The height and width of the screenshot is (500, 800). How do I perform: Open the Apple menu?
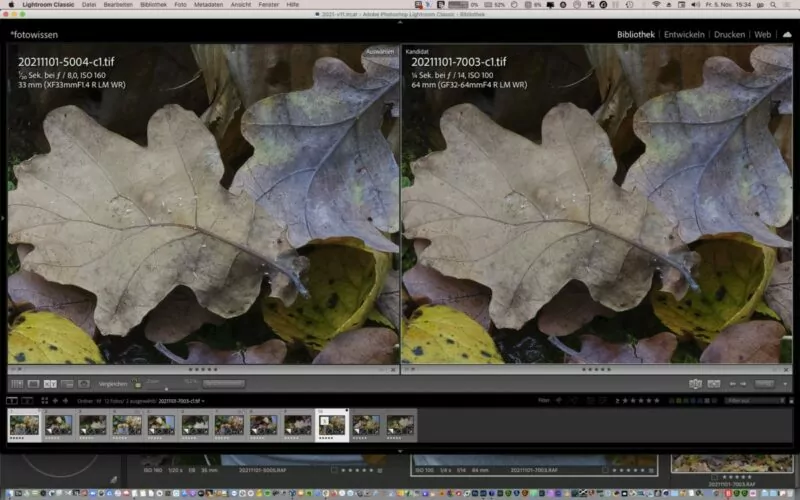[x=11, y=5]
